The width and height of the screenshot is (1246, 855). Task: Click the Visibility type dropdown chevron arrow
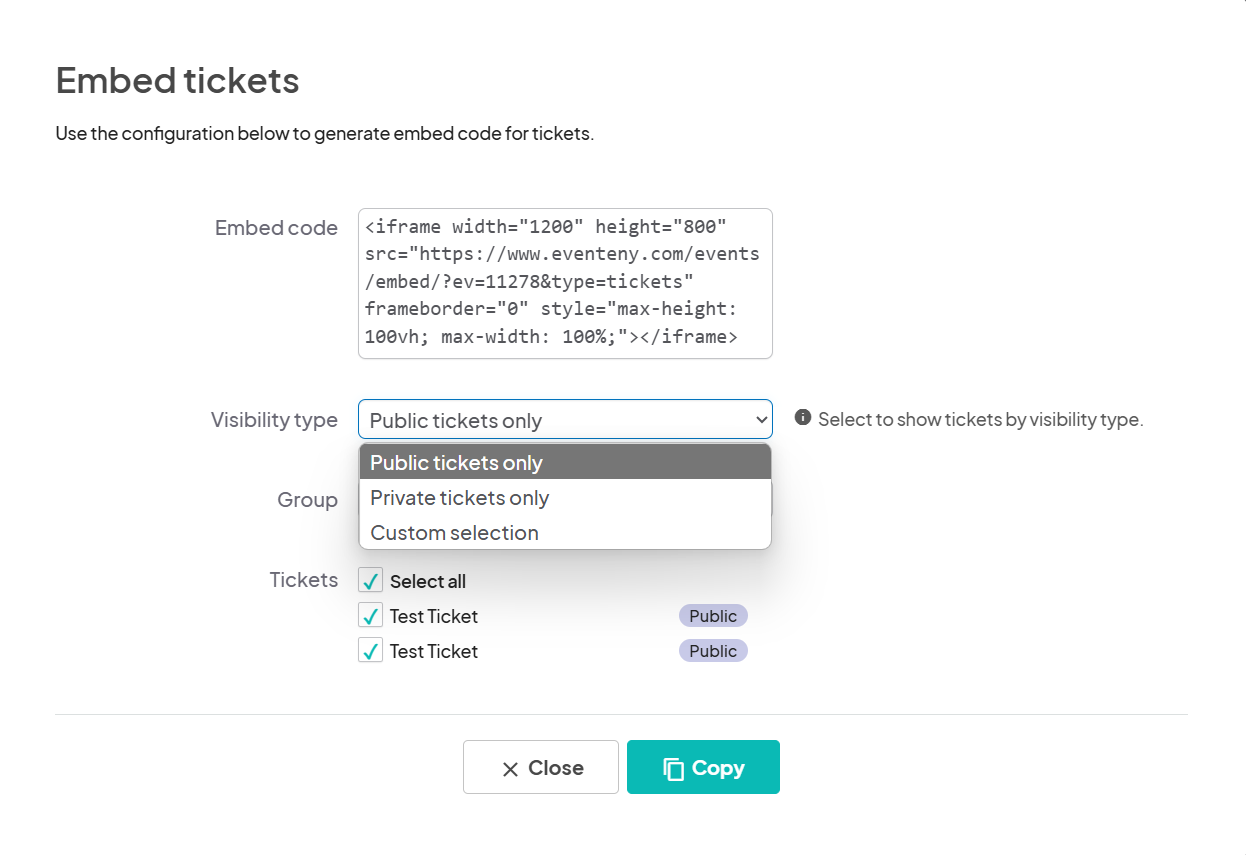[761, 420]
